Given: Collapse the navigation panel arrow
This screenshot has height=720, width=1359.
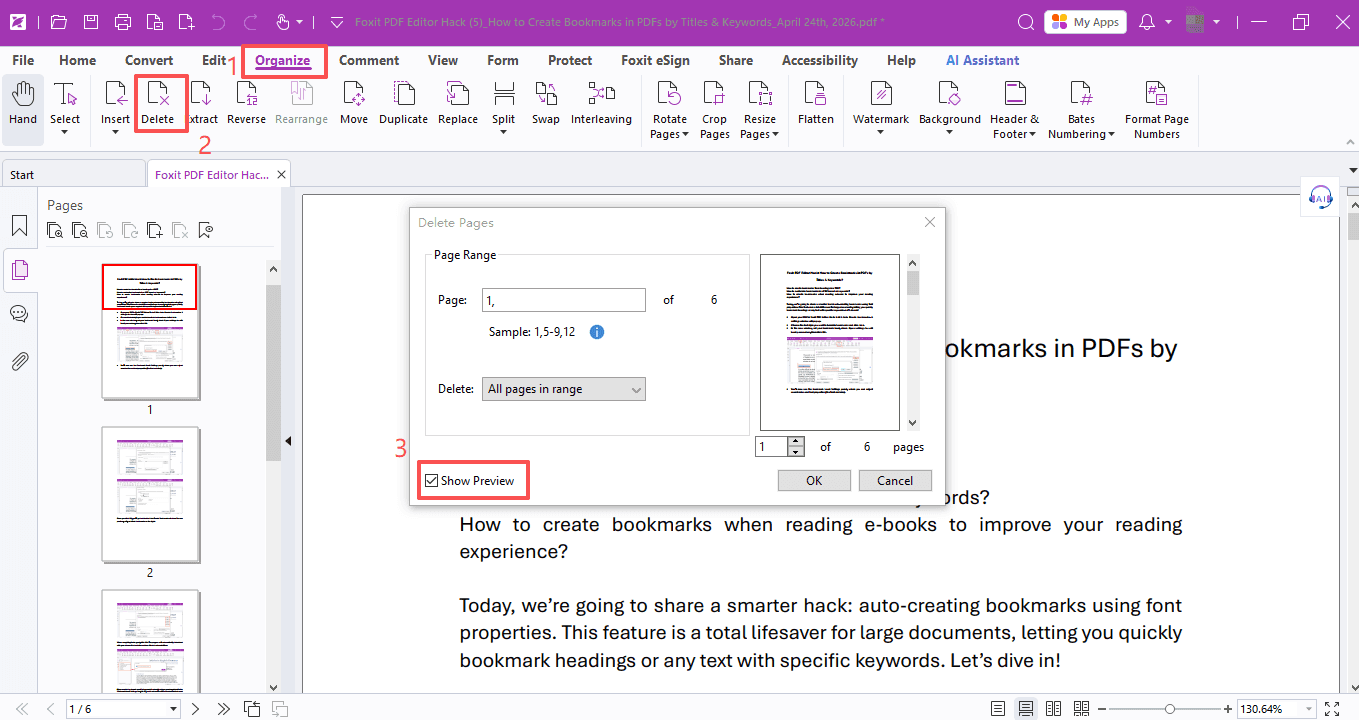Looking at the screenshot, I should pyautogui.click(x=288, y=440).
